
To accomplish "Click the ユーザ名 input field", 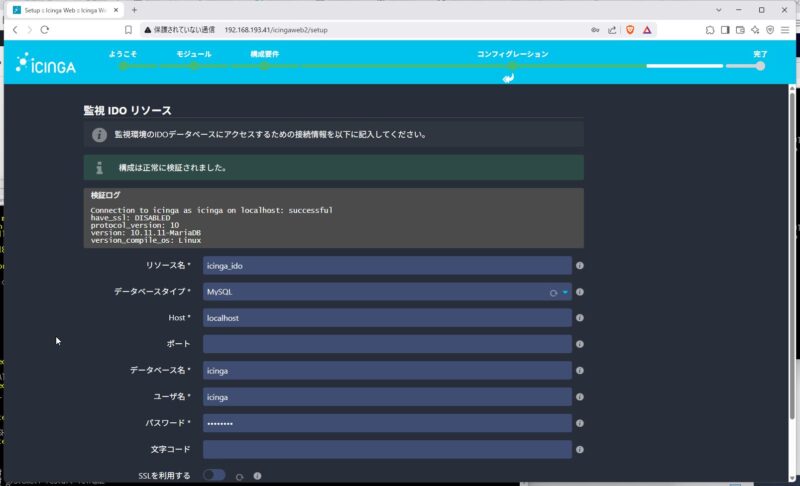I will [387, 397].
